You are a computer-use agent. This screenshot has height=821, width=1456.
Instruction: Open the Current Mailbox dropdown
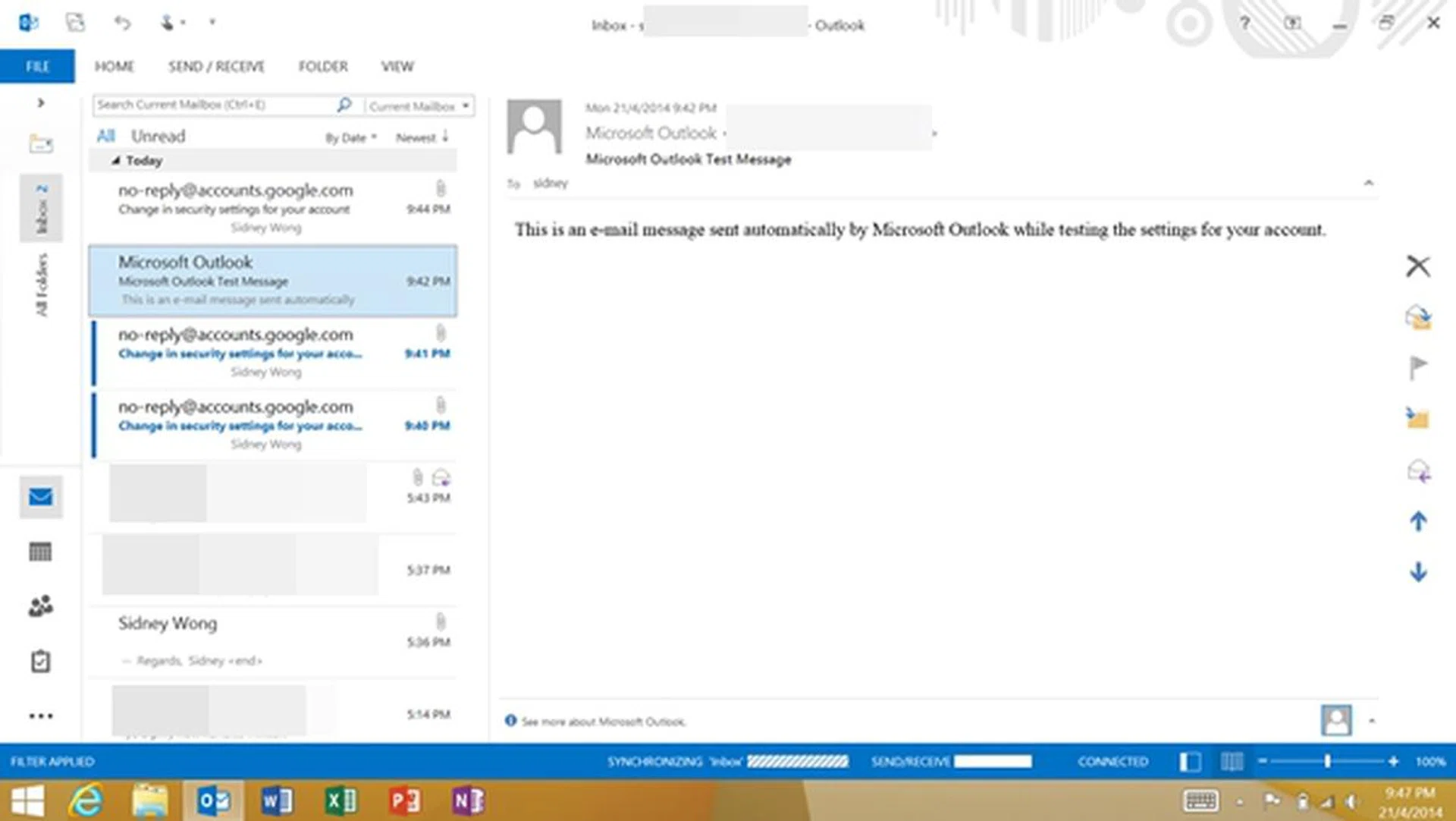click(x=418, y=105)
